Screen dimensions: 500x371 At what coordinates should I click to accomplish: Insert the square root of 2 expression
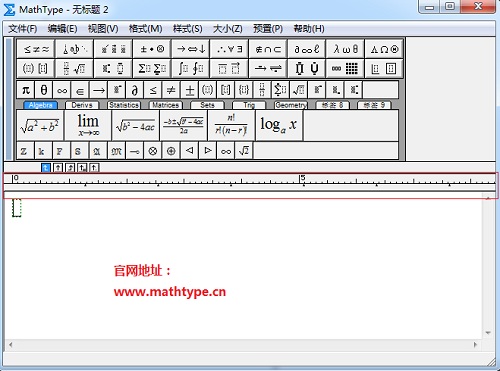(x=244, y=151)
